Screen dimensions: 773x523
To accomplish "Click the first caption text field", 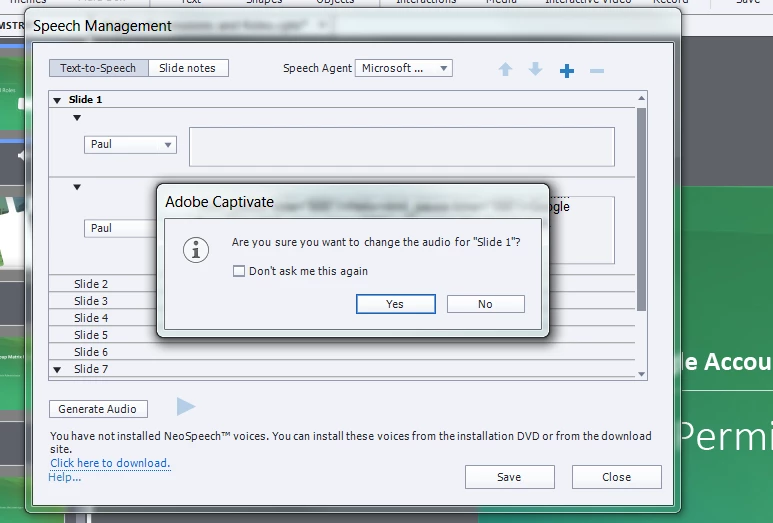I will [402, 147].
